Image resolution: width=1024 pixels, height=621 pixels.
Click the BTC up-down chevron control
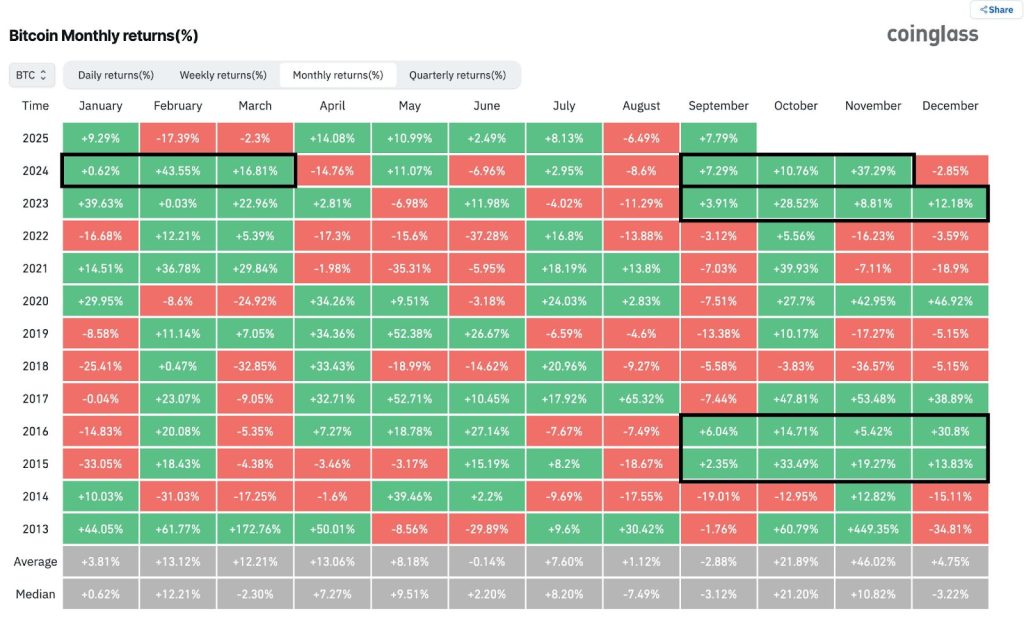45,74
